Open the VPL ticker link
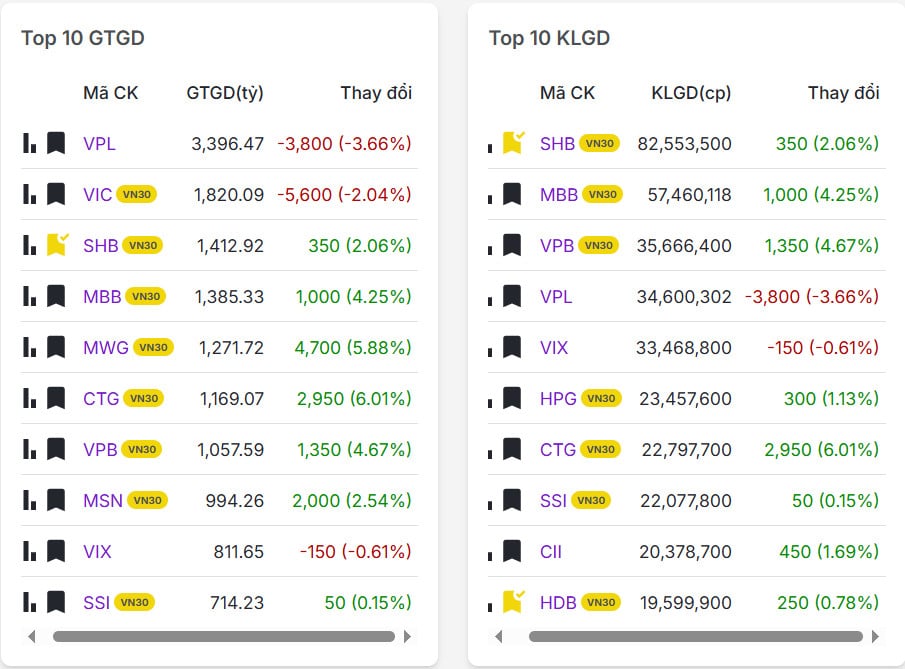905x669 pixels. (x=98, y=143)
